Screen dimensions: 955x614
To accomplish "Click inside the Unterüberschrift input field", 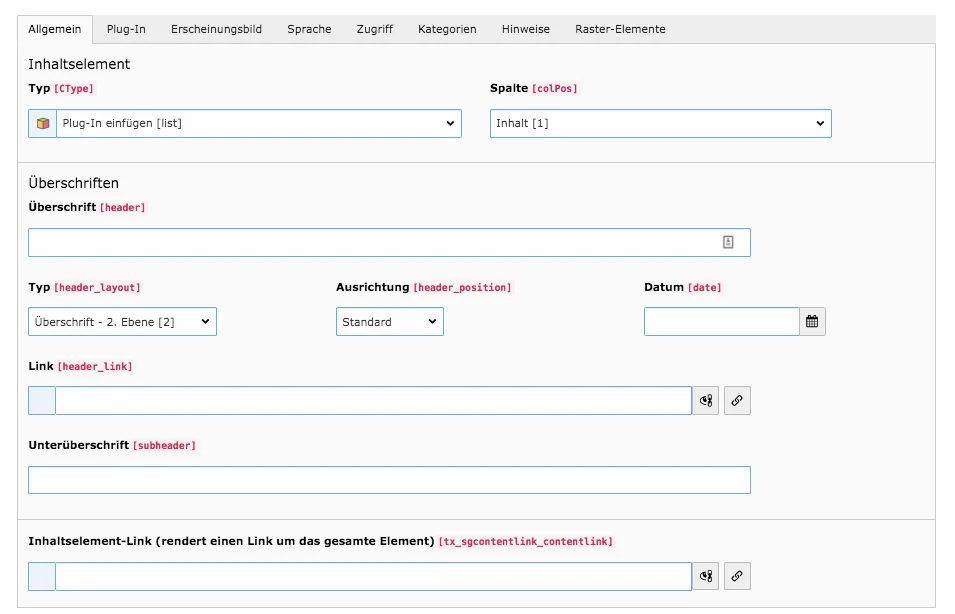I will (x=390, y=480).
